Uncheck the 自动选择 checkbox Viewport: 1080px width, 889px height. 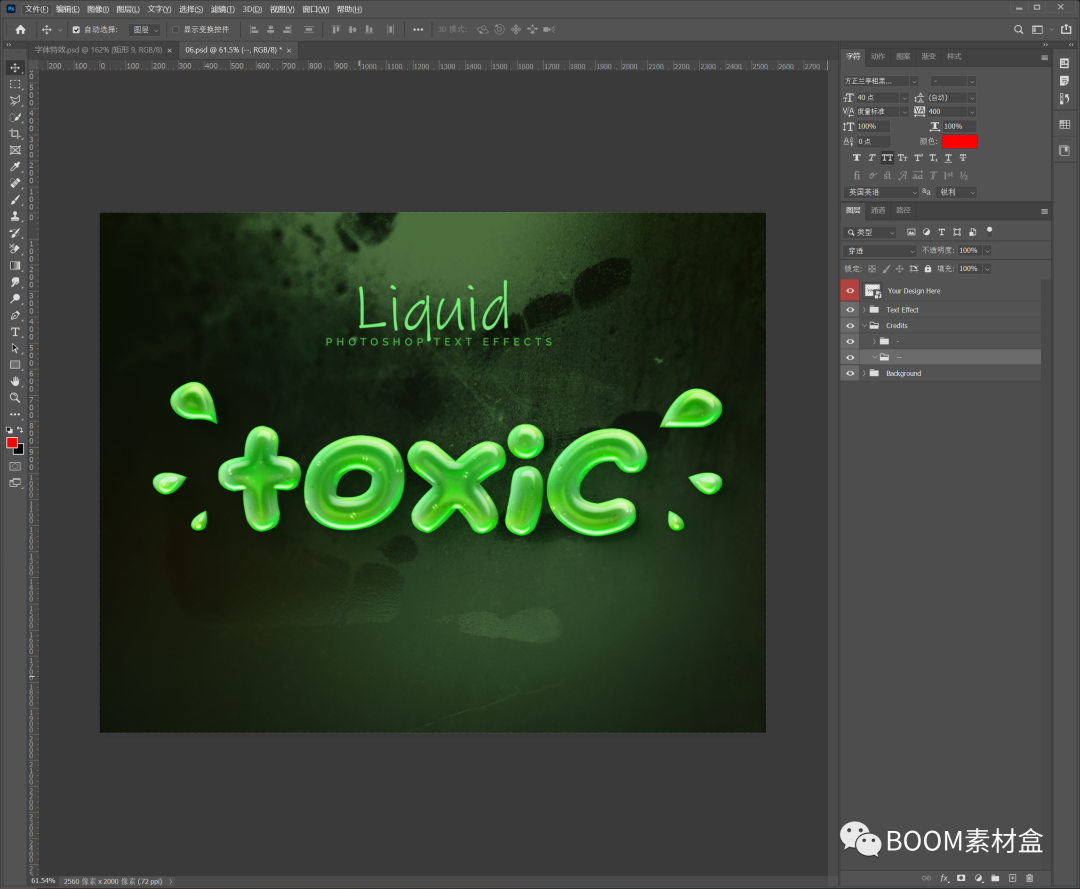pos(76,30)
